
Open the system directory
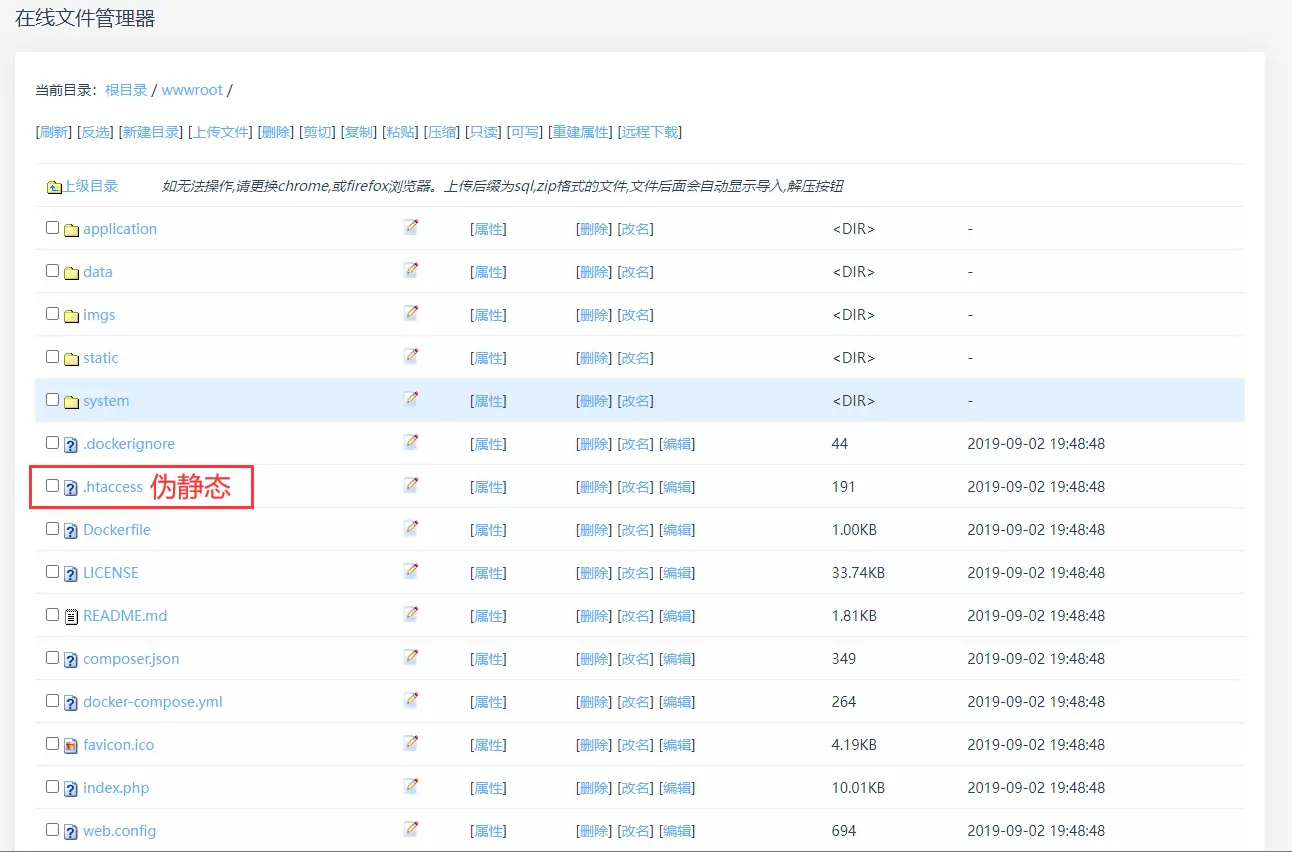[106, 400]
